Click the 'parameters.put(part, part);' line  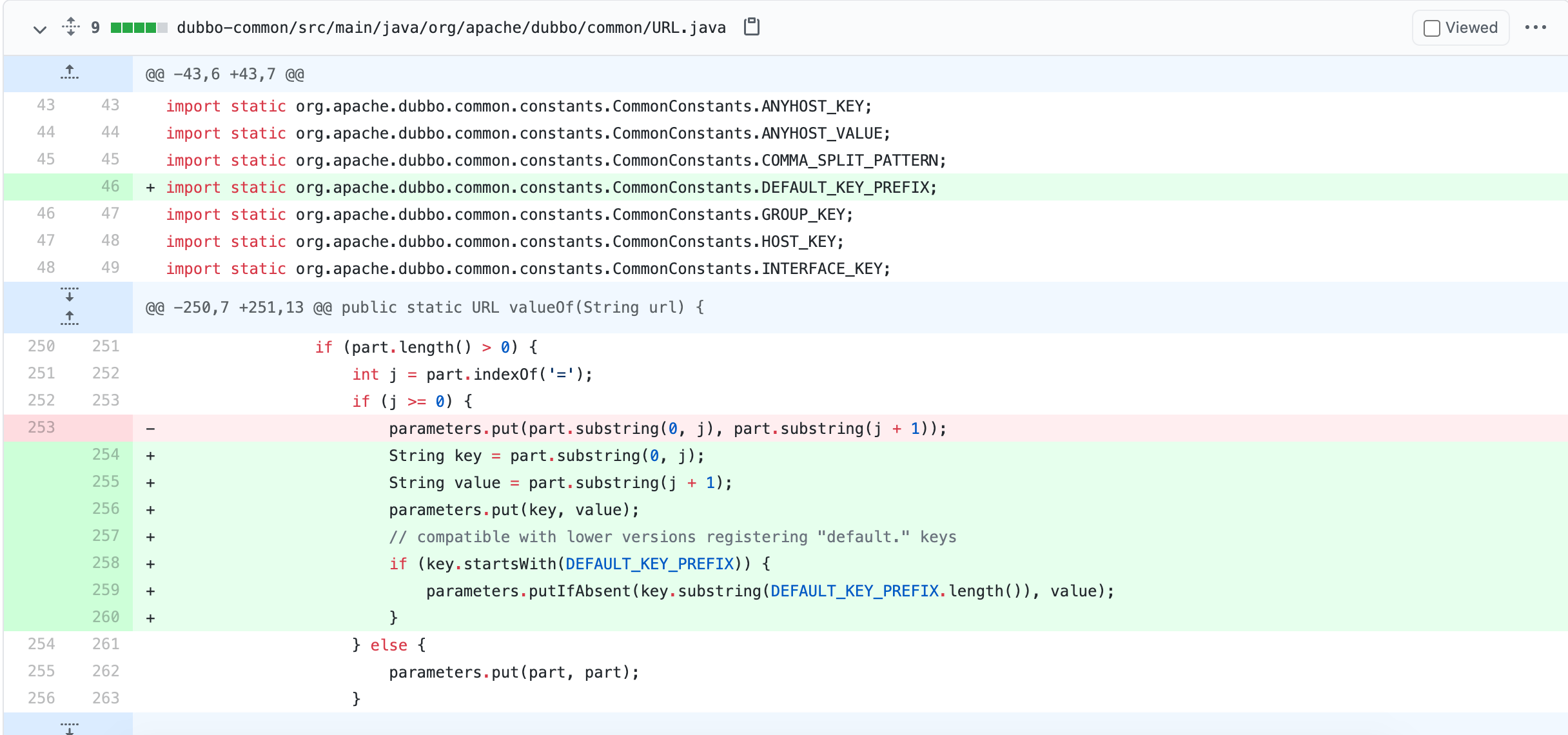(x=514, y=672)
